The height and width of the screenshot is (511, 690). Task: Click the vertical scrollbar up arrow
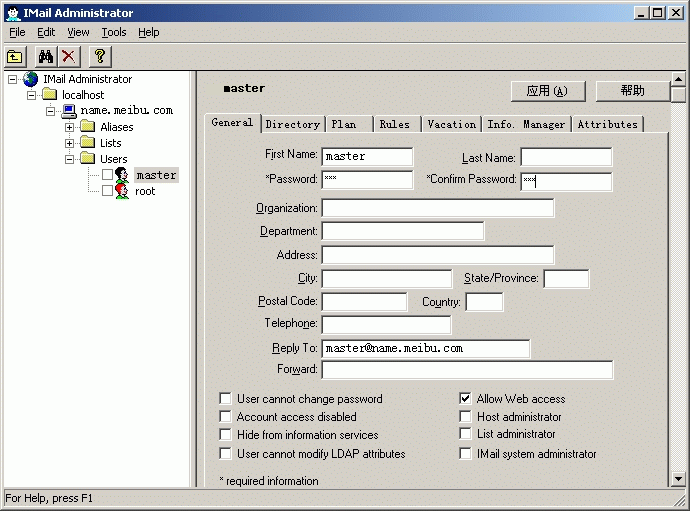tap(679, 79)
